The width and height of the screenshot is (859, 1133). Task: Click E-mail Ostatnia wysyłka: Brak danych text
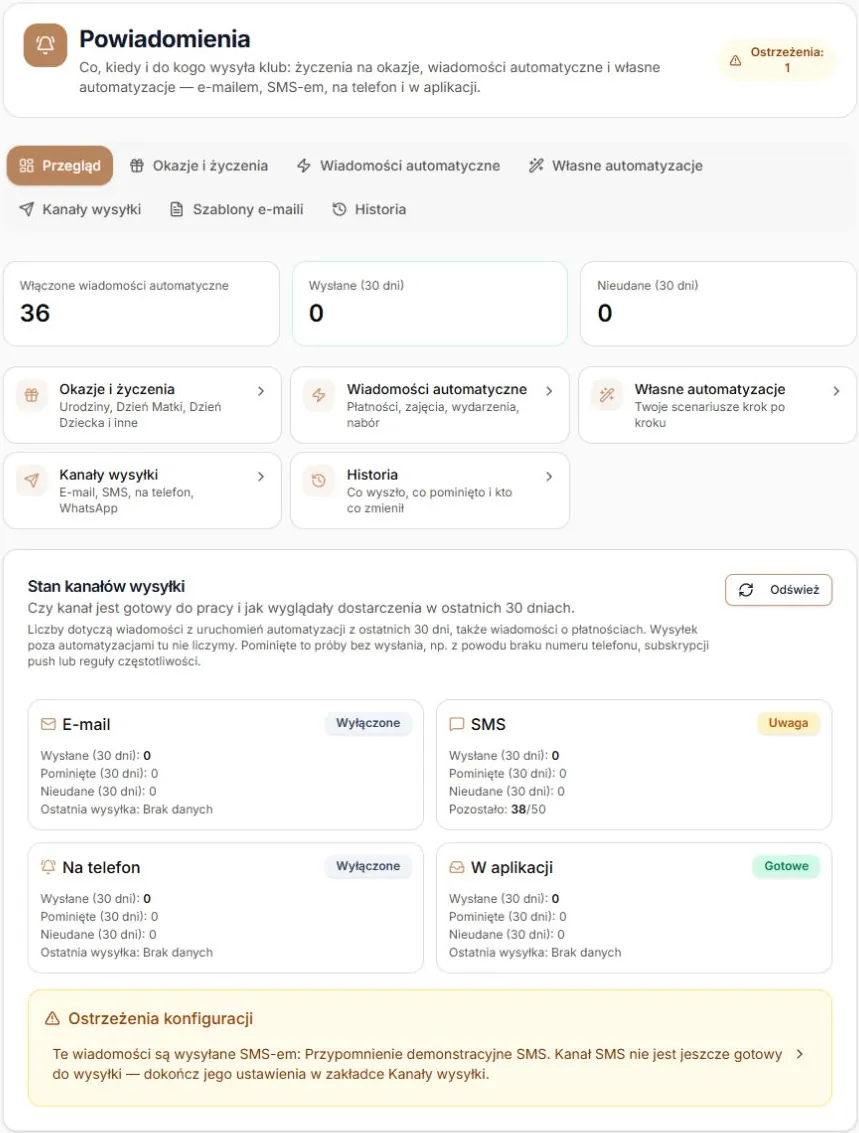click(126, 809)
